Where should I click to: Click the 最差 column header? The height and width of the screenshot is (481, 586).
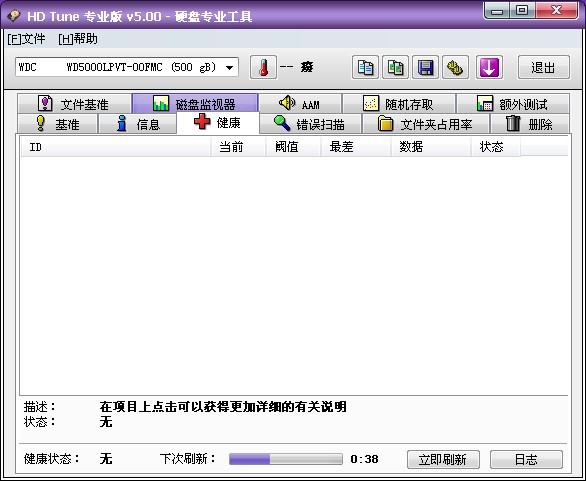(x=355, y=147)
